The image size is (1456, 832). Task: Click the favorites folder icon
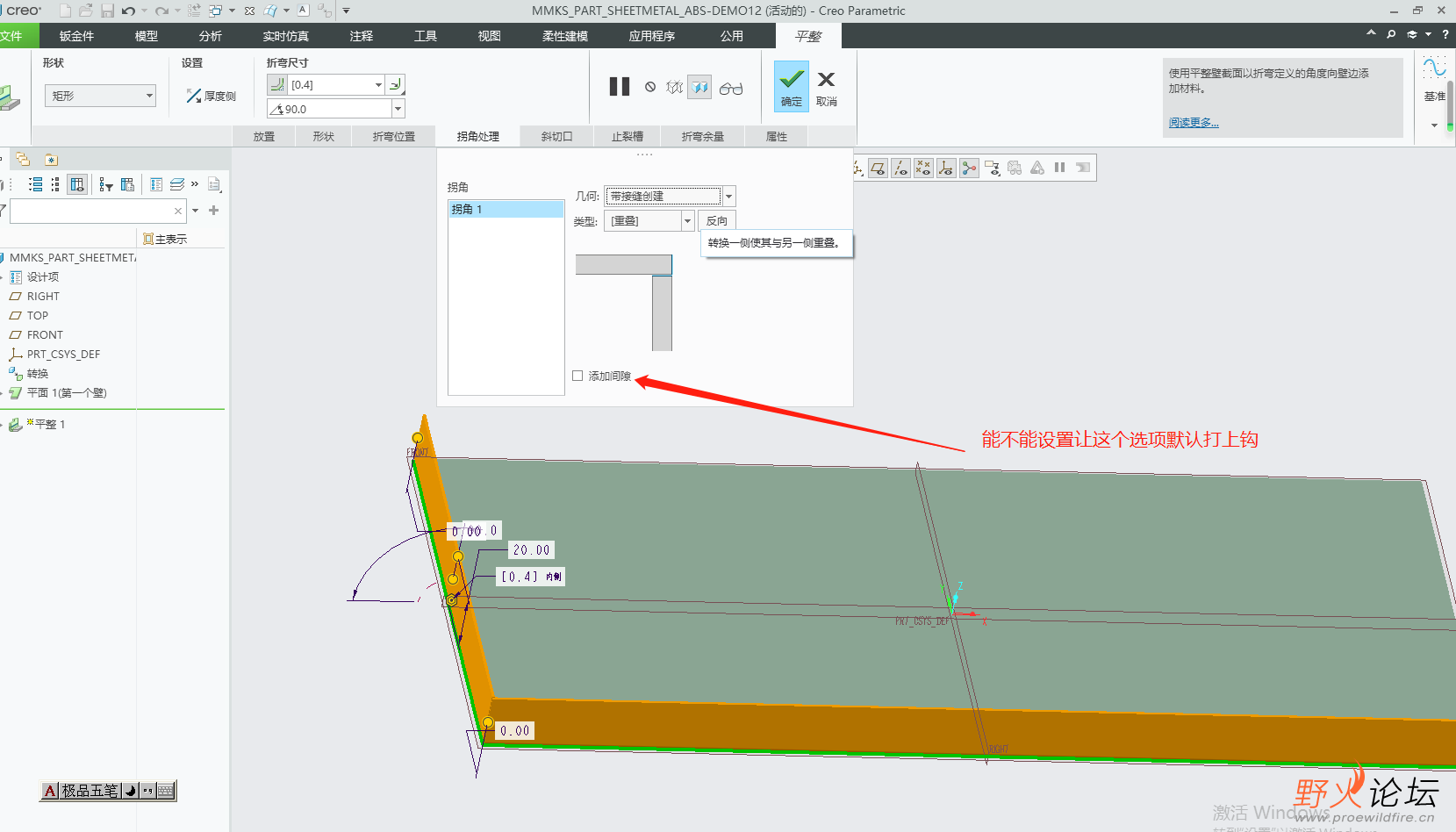pyautogui.click(x=51, y=159)
